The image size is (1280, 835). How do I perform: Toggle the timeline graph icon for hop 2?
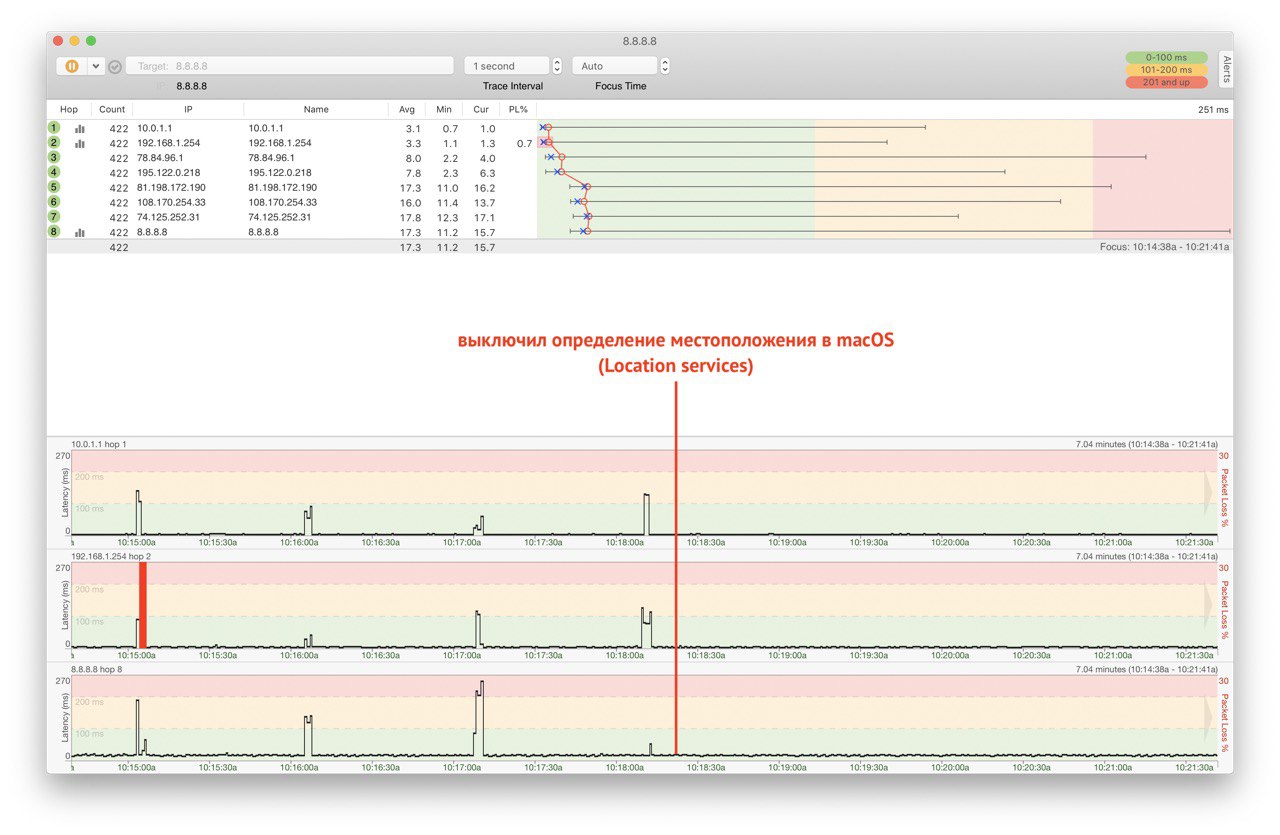point(80,143)
